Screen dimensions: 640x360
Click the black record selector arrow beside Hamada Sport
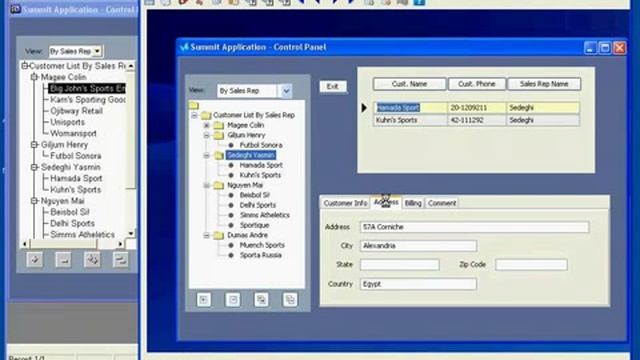tap(364, 108)
